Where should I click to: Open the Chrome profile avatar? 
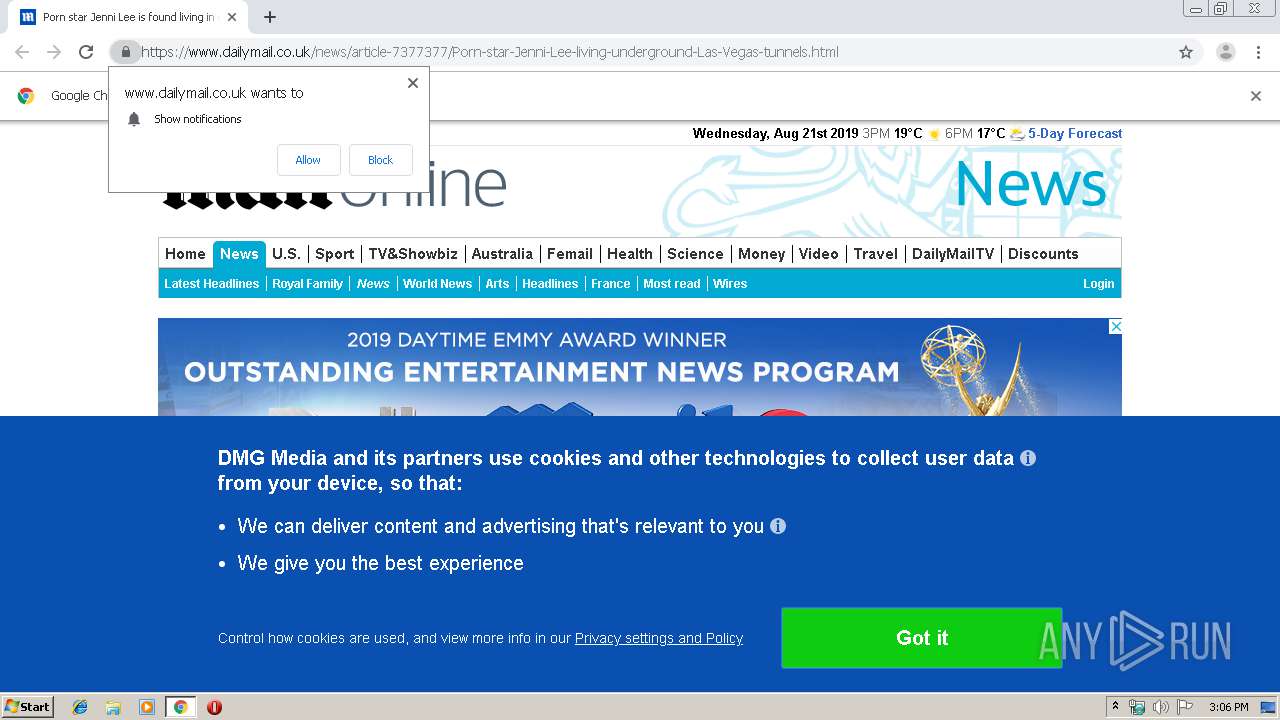coord(1225,52)
